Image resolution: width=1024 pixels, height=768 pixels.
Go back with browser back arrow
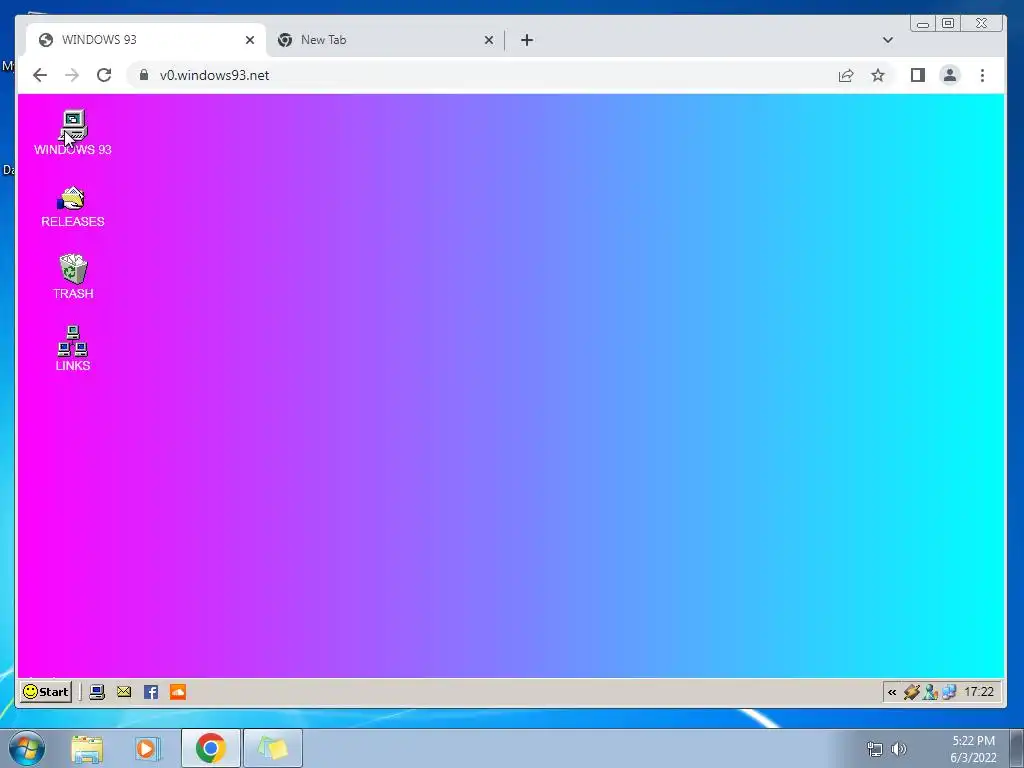tap(40, 75)
